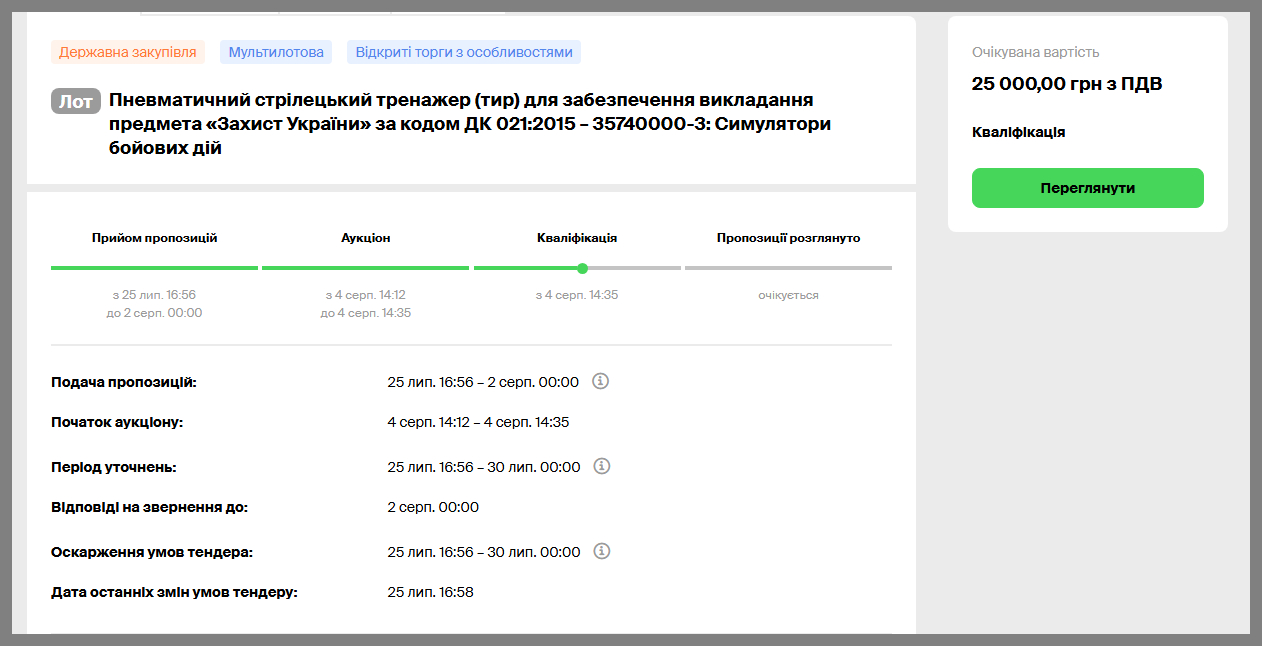Select the Прийом пропозицій stage label
The height and width of the screenshot is (646, 1262).
[x=154, y=238]
